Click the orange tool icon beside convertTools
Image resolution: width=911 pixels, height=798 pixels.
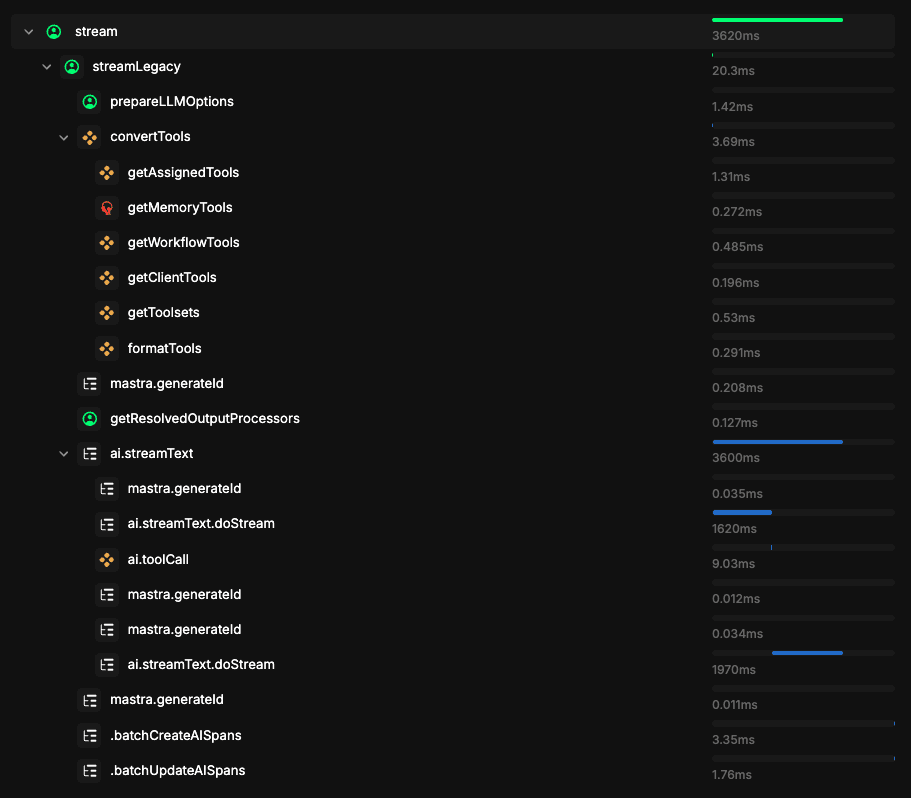click(x=90, y=137)
